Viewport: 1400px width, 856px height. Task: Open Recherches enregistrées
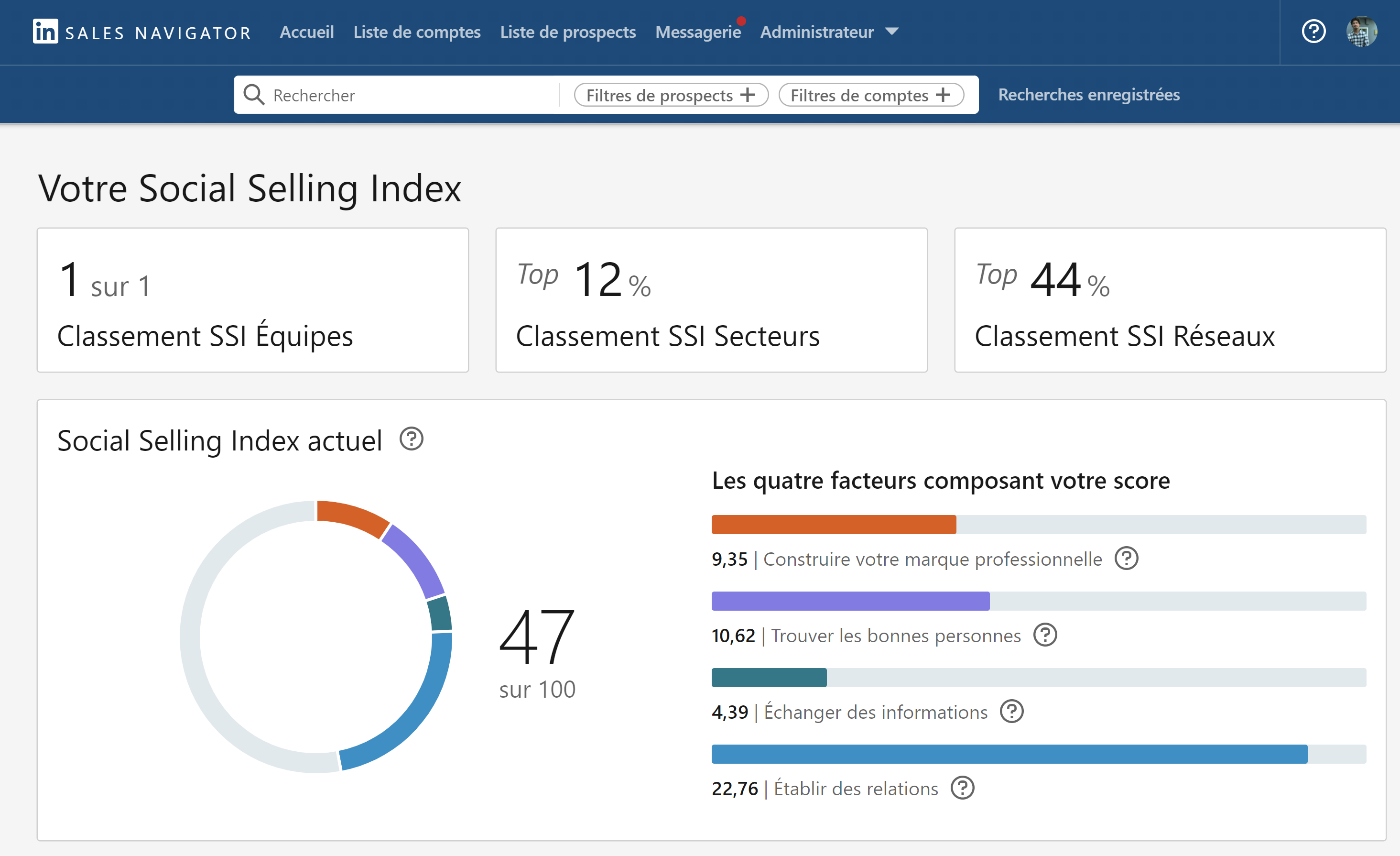tap(1089, 94)
